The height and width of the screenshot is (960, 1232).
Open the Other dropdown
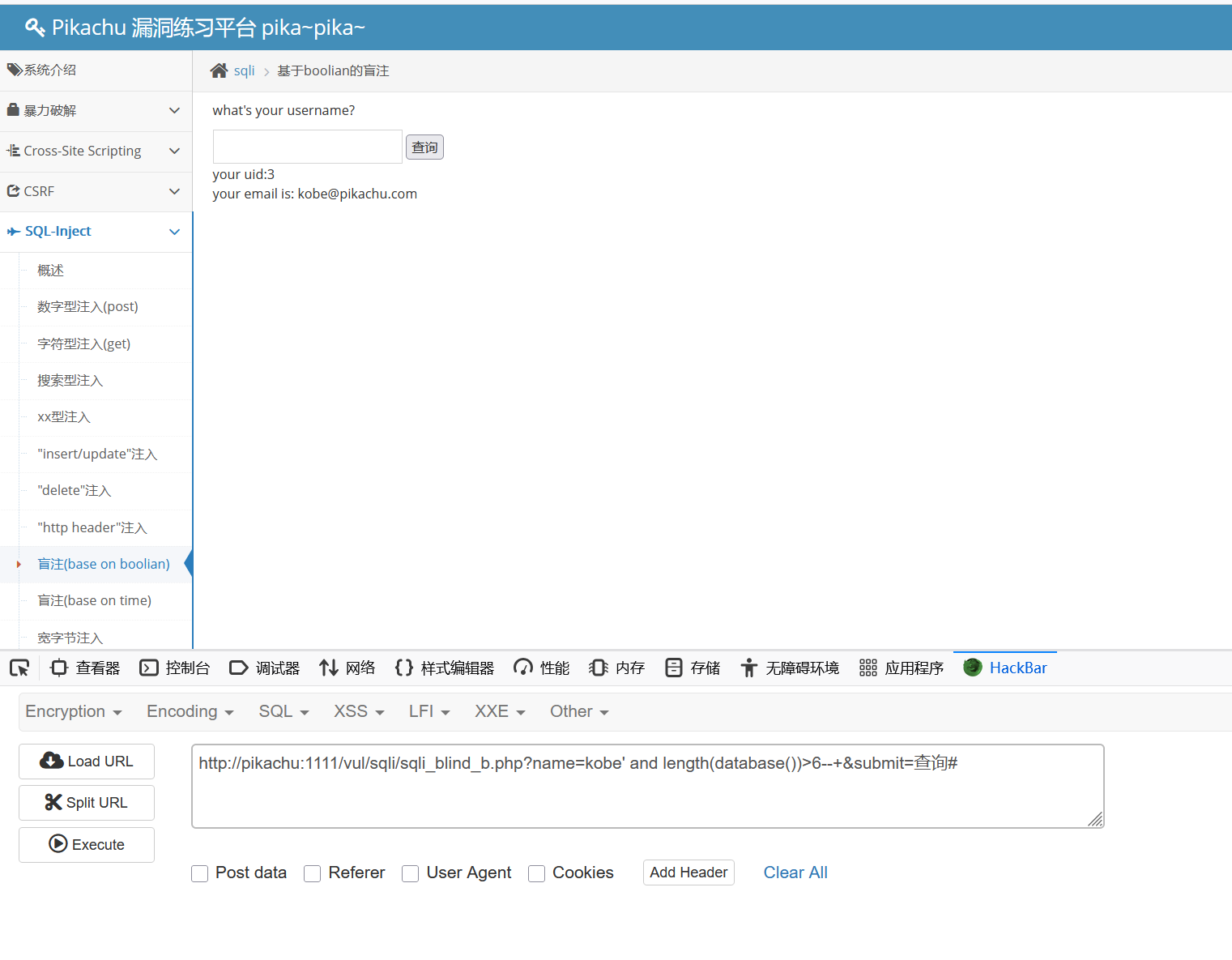tap(580, 711)
